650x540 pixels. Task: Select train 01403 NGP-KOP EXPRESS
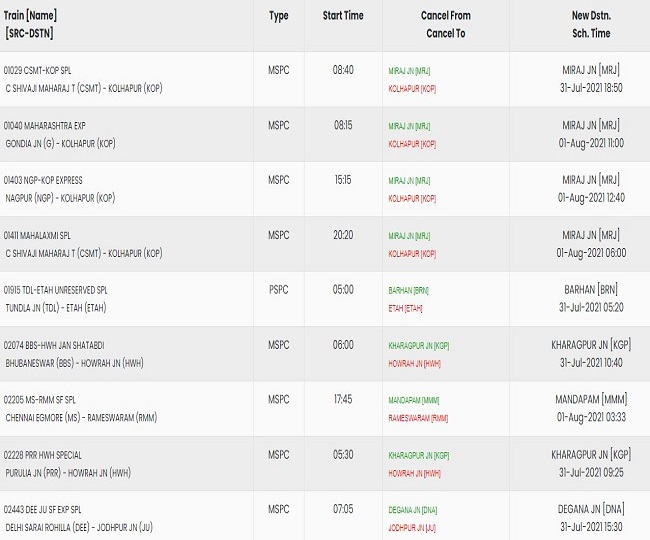point(43,180)
